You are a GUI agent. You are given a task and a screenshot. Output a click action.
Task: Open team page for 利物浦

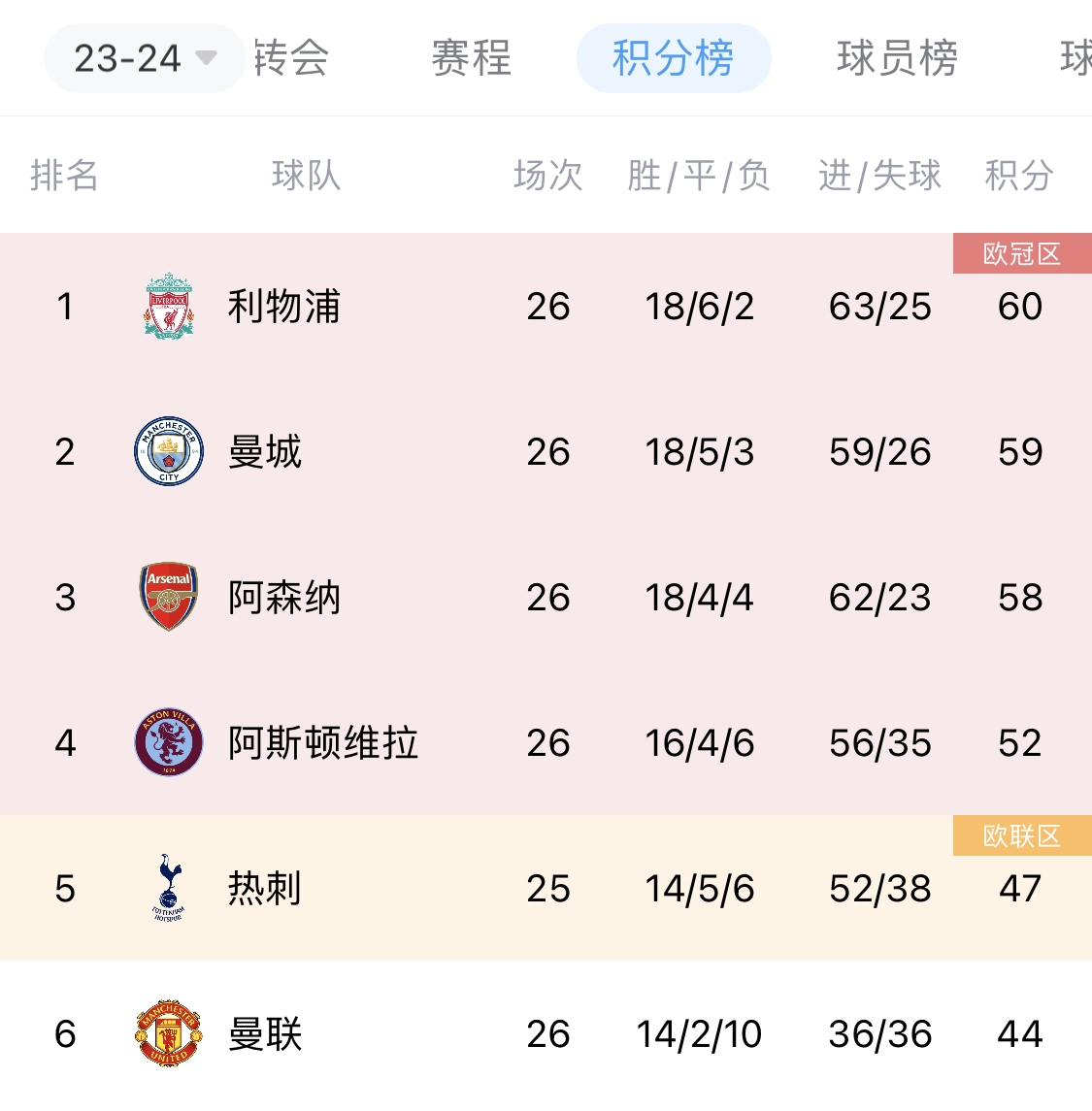[x=283, y=307]
